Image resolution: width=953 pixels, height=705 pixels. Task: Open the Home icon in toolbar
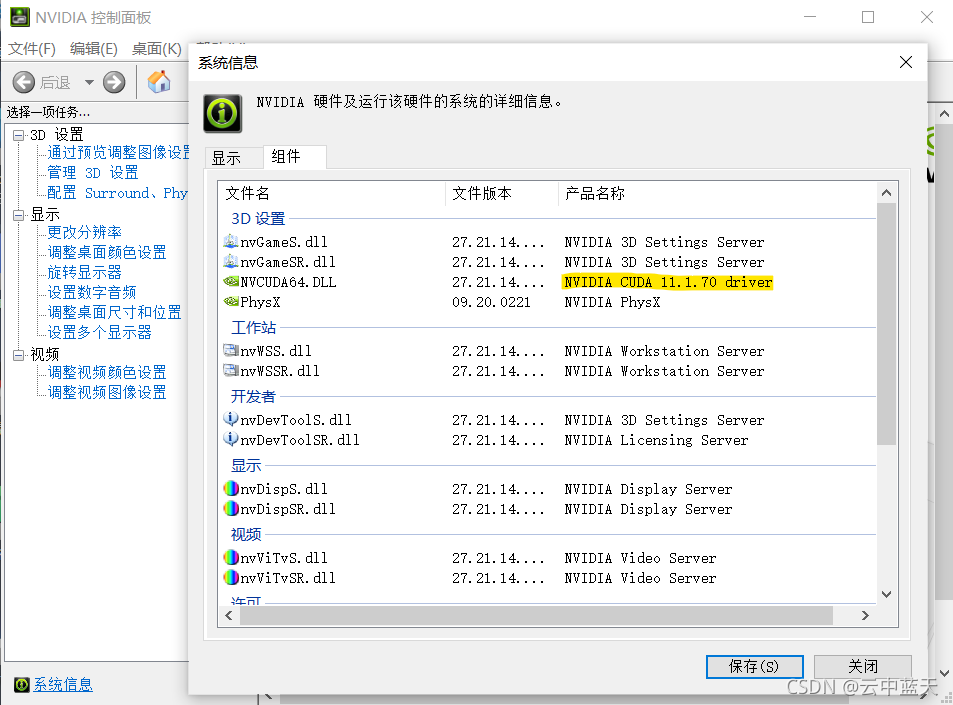pyautogui.click(x=159, y=82)
